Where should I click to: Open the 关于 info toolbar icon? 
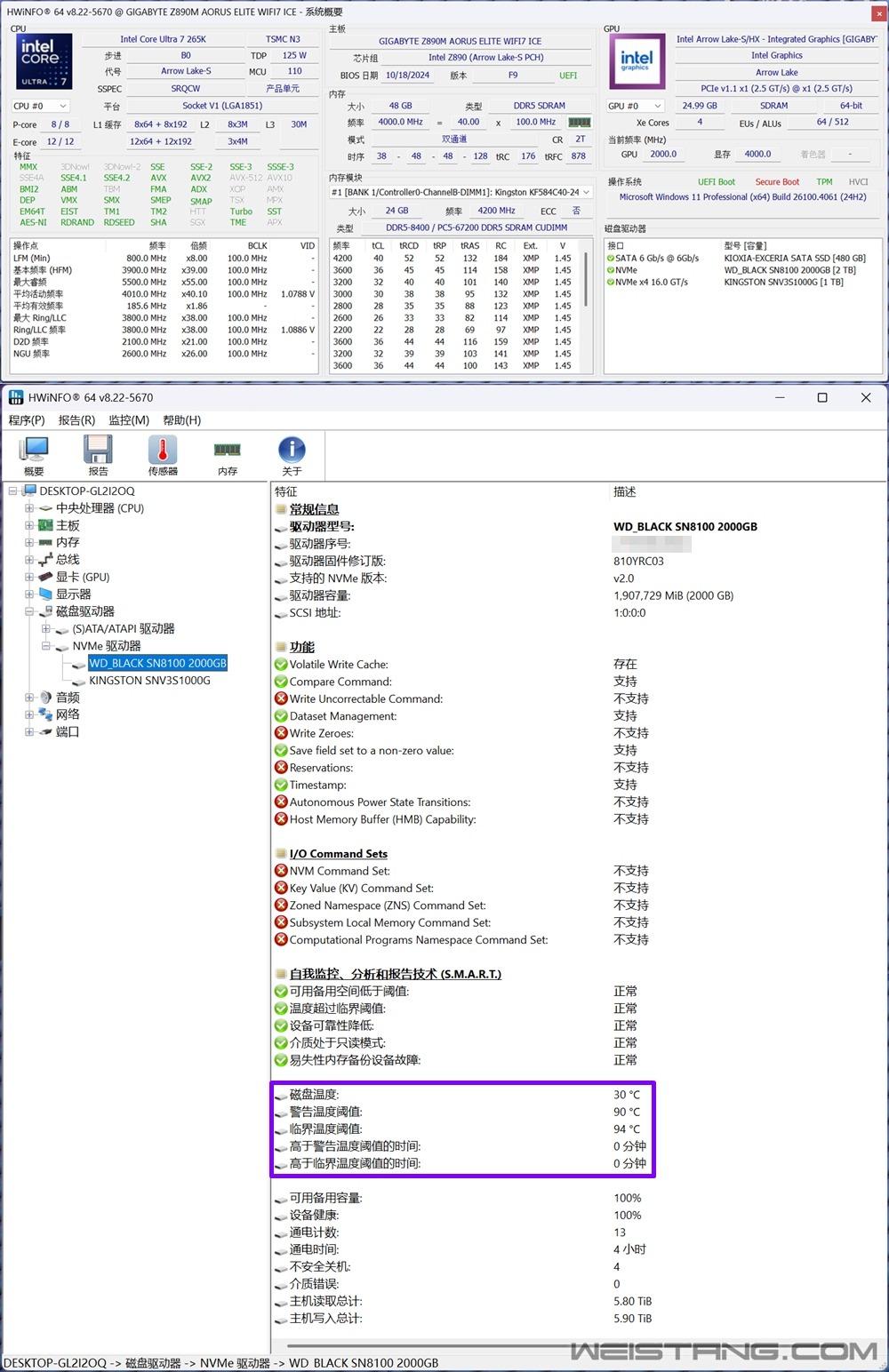pos(292,455)
